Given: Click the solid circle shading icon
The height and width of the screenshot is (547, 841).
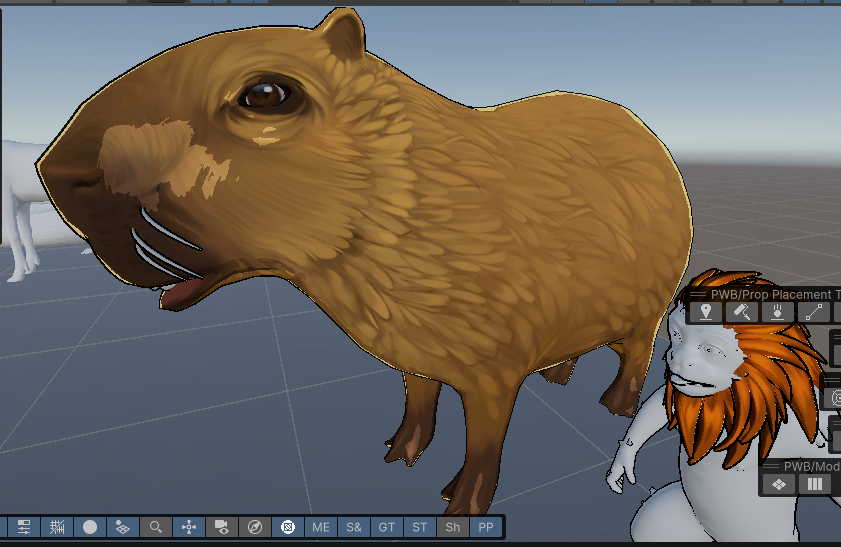Looking at the screenshot, I should pos(90,527).
